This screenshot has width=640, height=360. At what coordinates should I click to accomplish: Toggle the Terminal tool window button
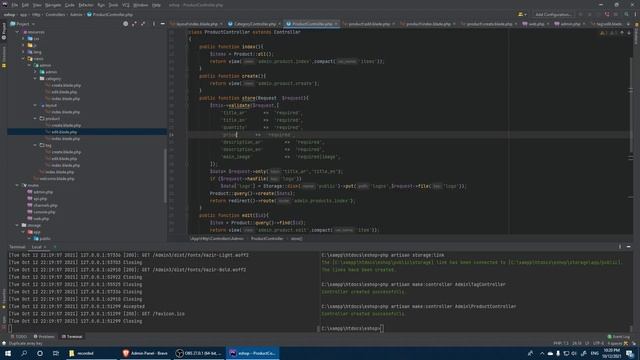tap(72, 337)
